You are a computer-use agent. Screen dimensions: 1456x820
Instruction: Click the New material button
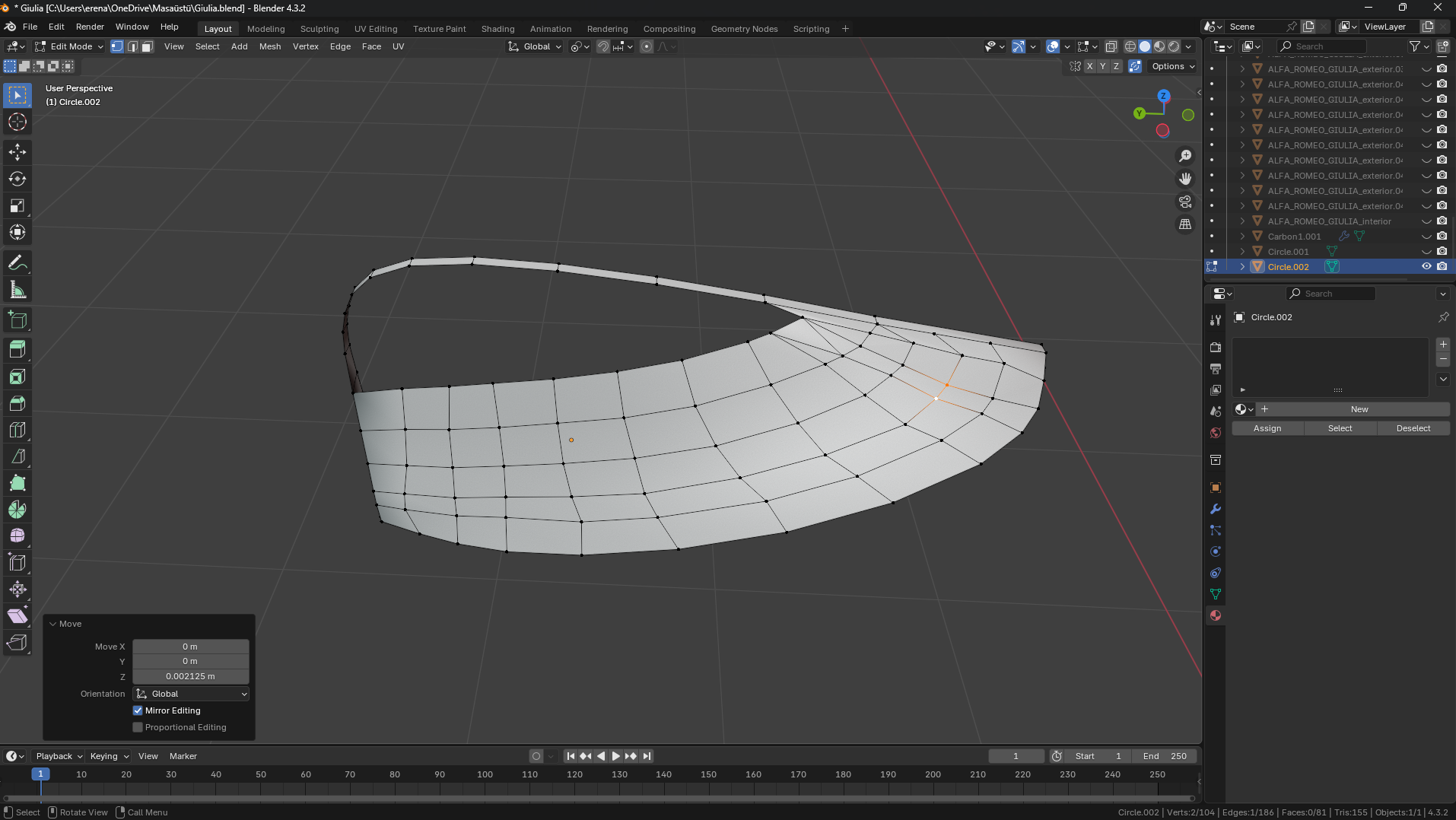pyautogui.click(x=1359, y=409)
